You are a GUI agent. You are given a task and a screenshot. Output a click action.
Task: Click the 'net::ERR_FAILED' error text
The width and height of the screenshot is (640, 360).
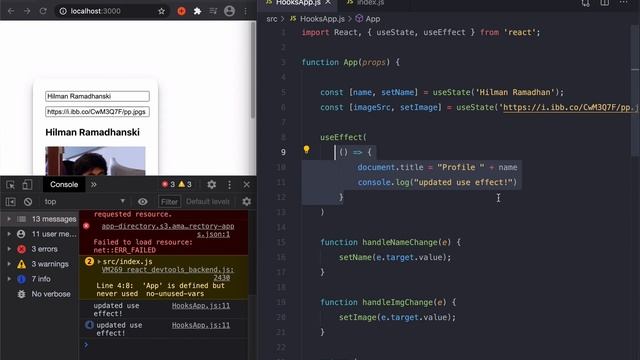[124, 250]
